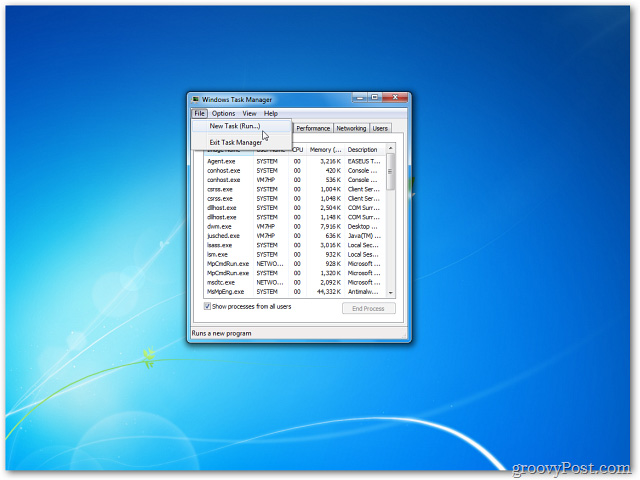The height and width of the screenshot is (480, 640).
Task: Click the Java(TM) ... description cell
Action: (x=364, y=236)
